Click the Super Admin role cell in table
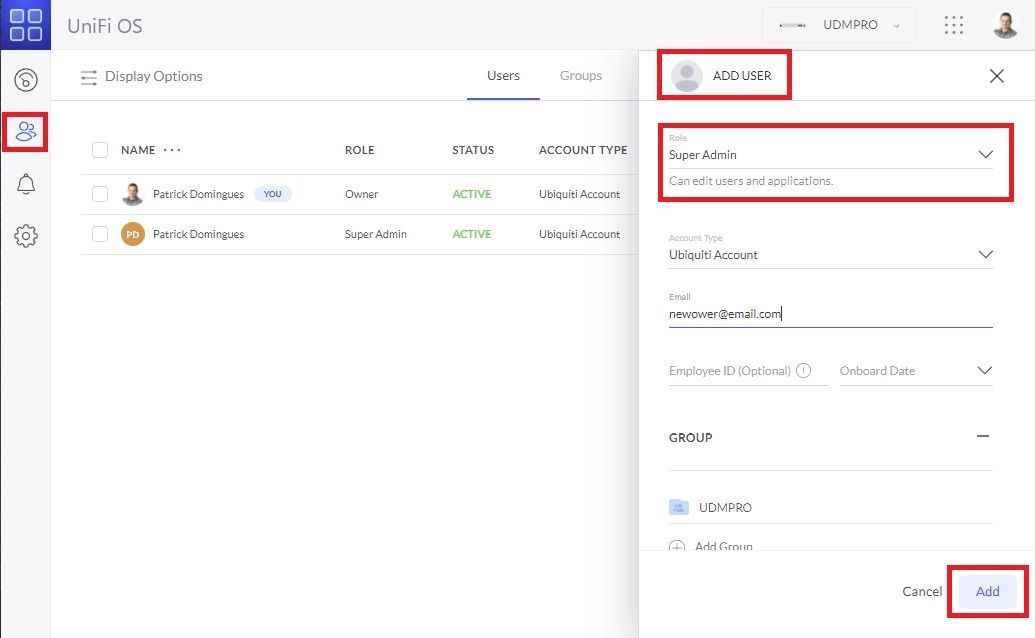 [376, 234]
